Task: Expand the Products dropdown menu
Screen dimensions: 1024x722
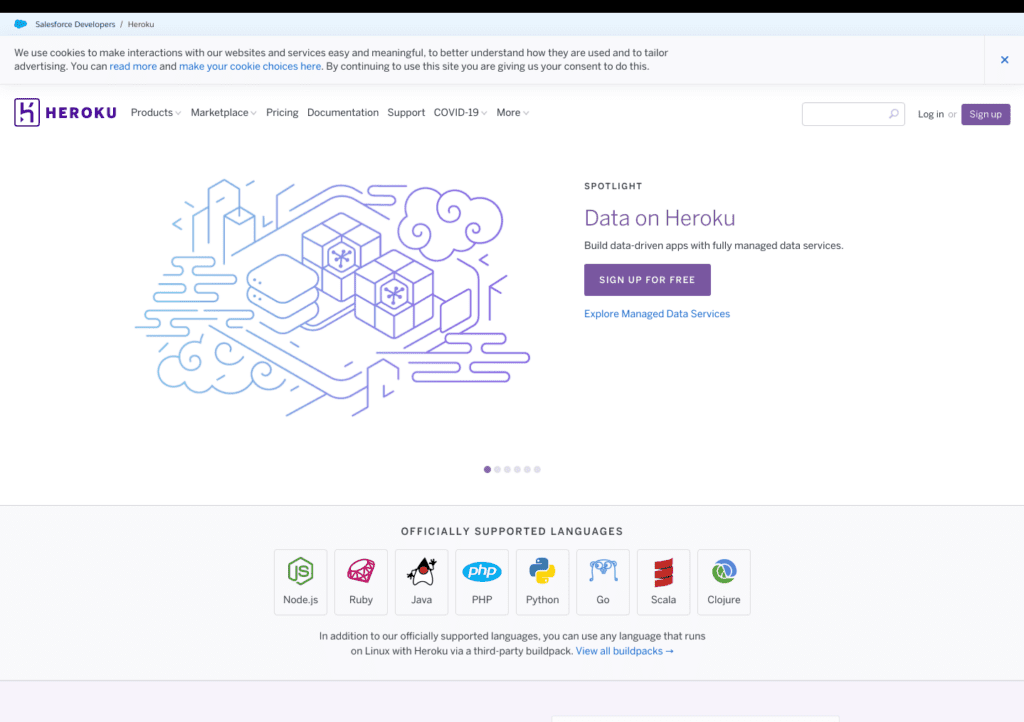Action: [x=155, y=113]
